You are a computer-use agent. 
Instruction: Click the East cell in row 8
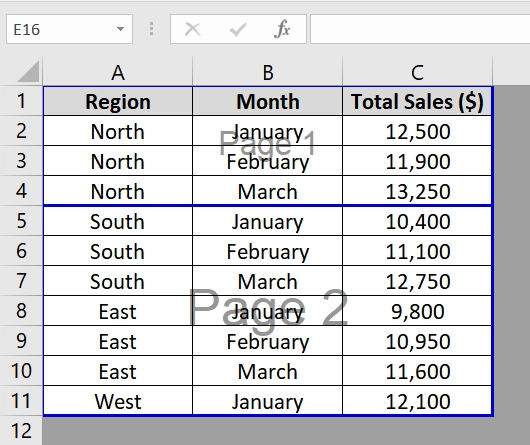[x=118, y=311]
